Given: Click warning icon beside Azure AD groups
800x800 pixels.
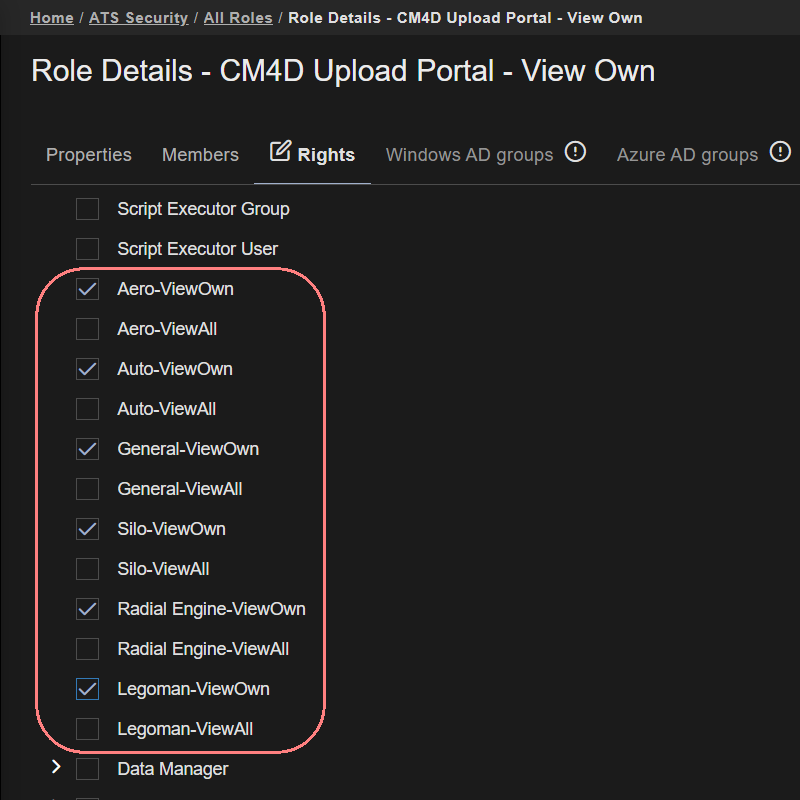Looking at the screenshot, I should (x=780, y=152).
